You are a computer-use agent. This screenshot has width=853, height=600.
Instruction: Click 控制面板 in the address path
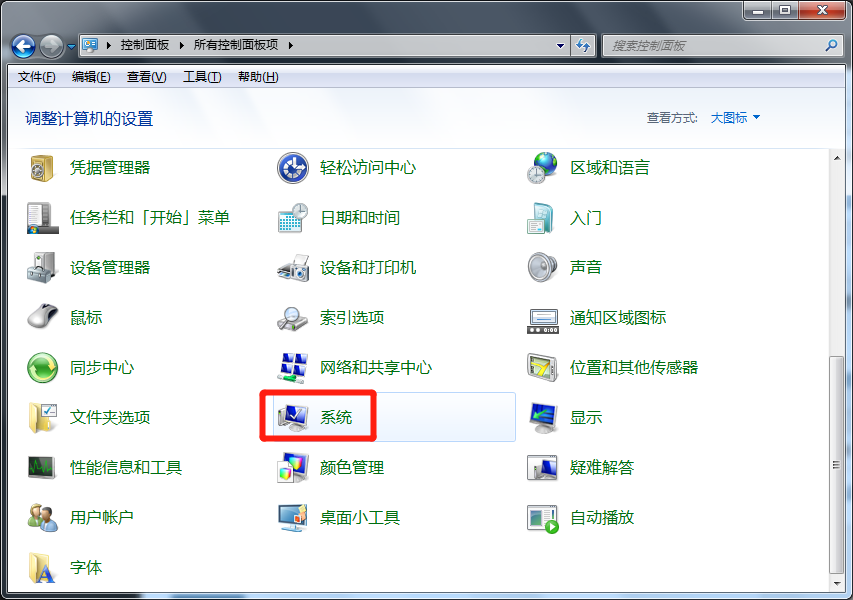[x=145, y=45]
